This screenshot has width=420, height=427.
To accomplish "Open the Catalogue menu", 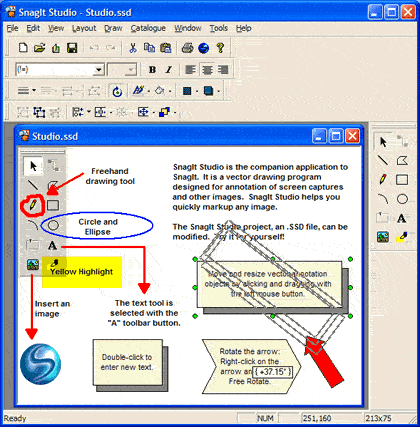I will [x=148, y=28].
